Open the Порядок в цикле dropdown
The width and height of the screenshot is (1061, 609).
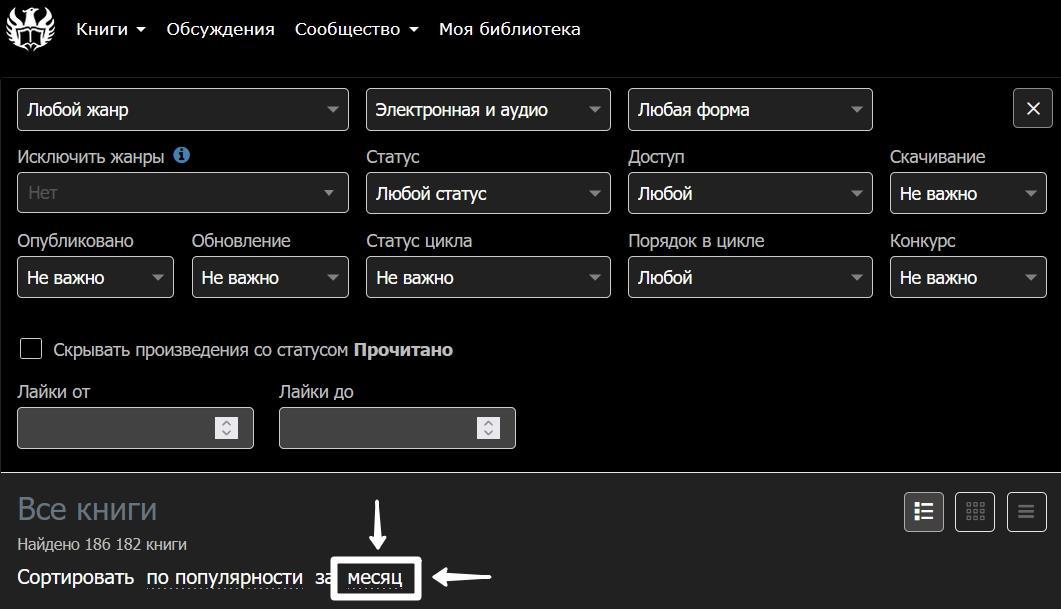pos(750,277)
